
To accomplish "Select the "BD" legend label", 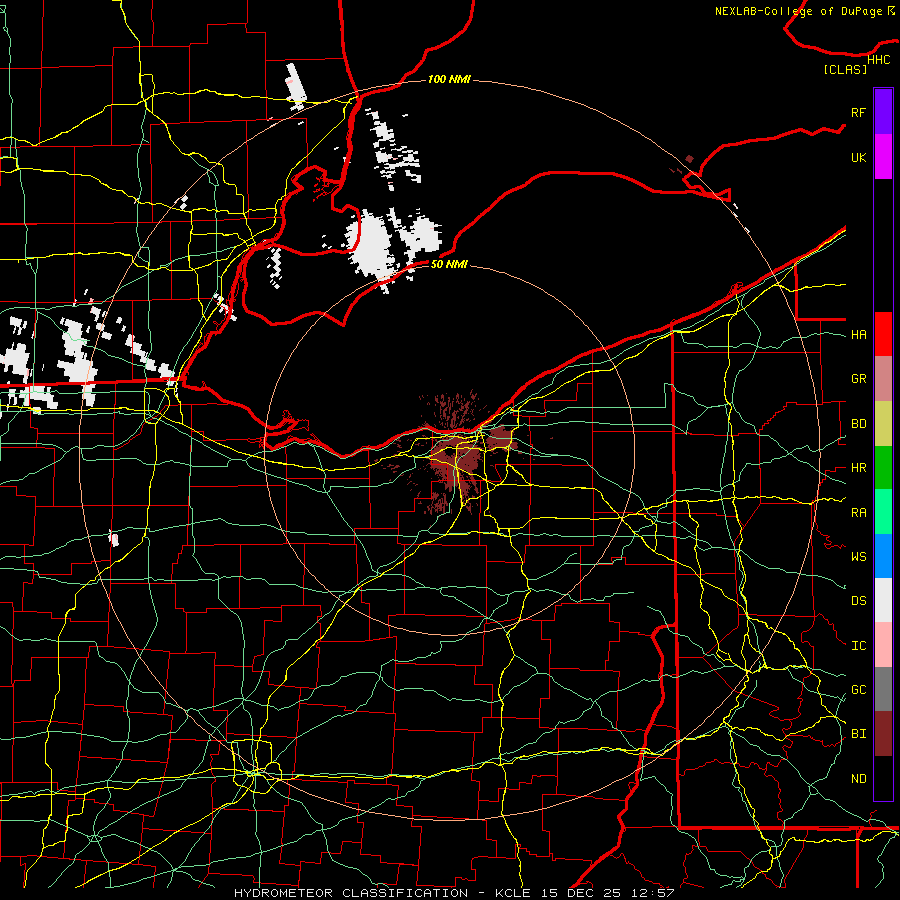I will click(858, 424).
